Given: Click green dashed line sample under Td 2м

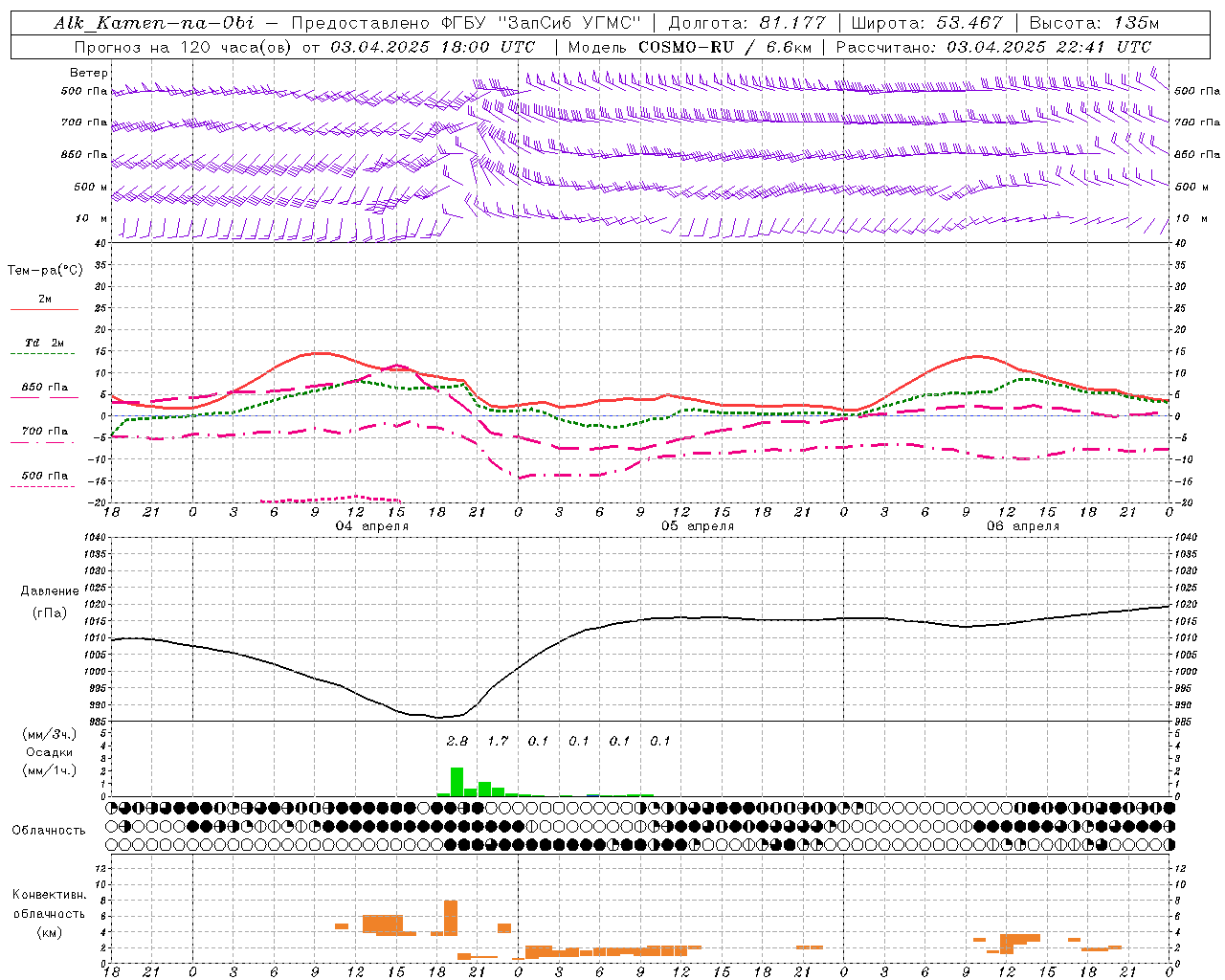Looking at the screenshot, I should point(44,354).
